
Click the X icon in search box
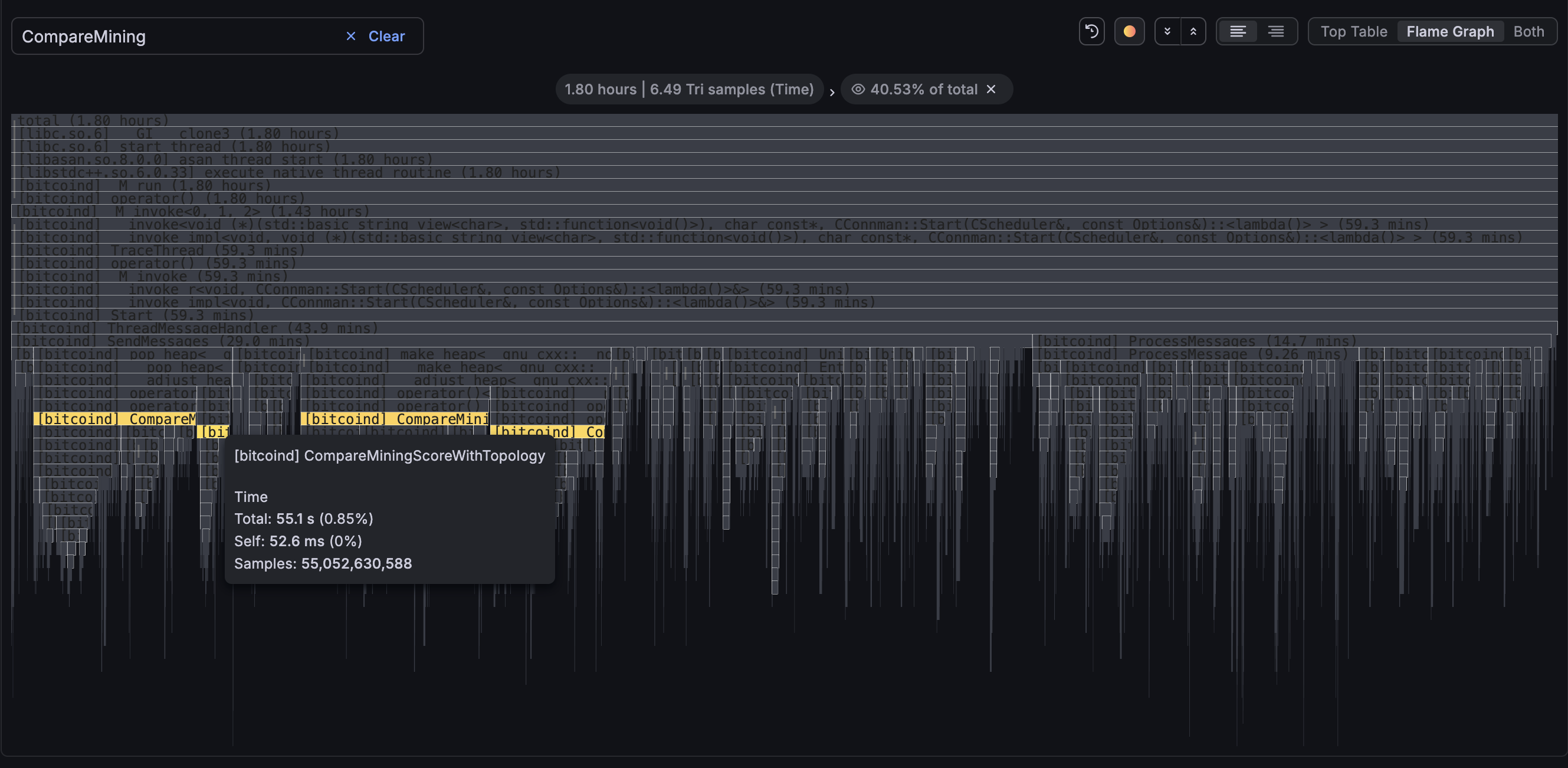coord(350,37)
